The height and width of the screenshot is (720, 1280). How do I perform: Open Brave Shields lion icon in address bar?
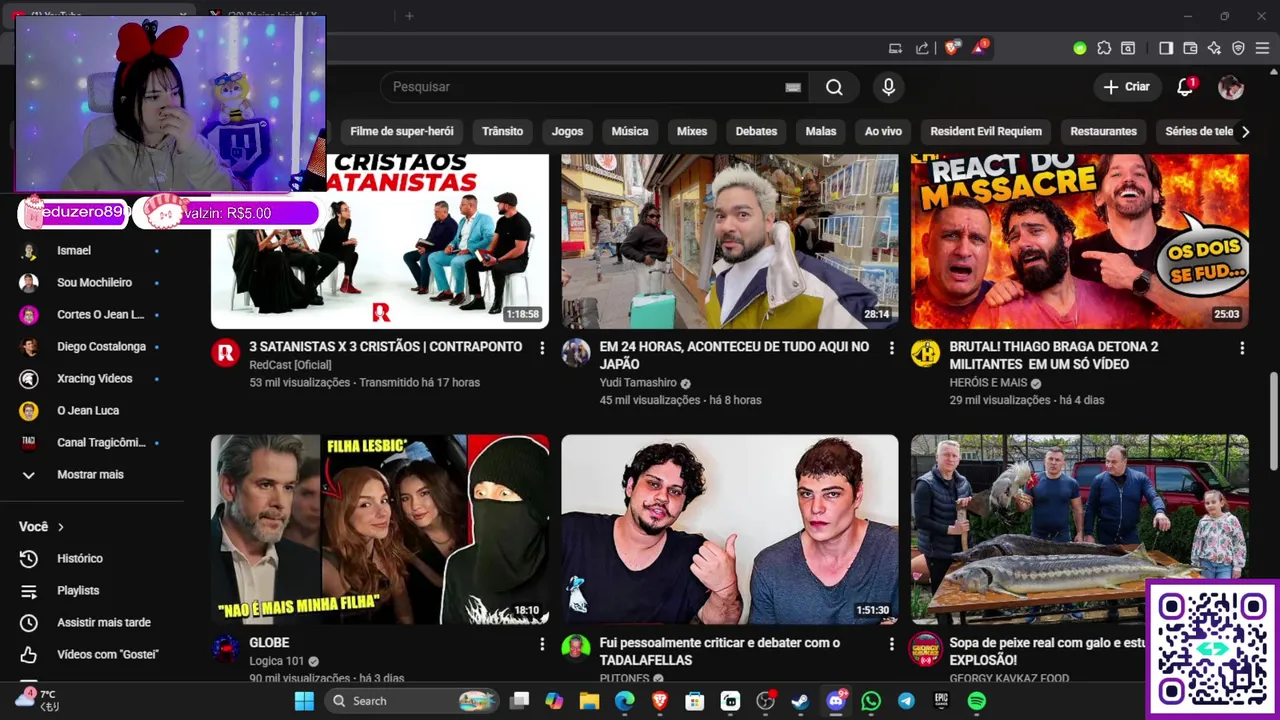point(952,47)
